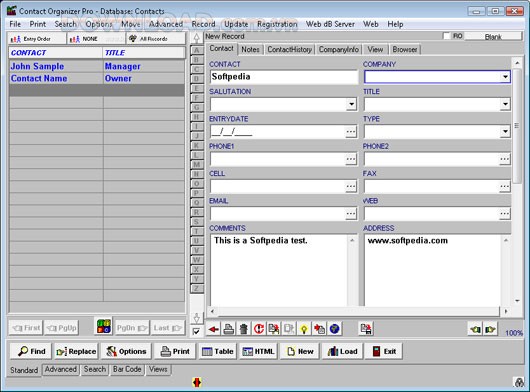Click the previous record yellow hand icon

(x=476, y=329)
